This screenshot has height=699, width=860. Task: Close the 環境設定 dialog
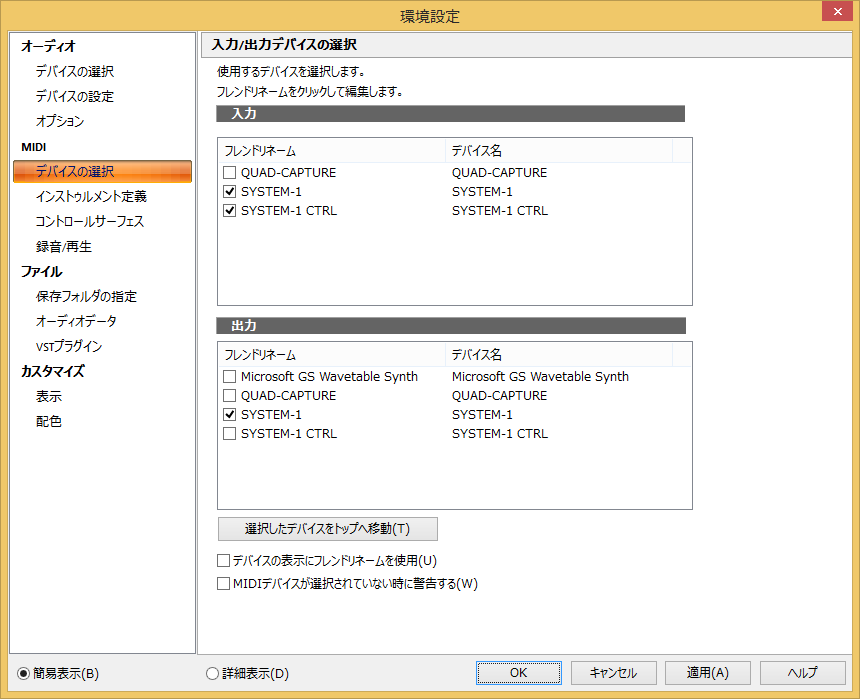838,12
